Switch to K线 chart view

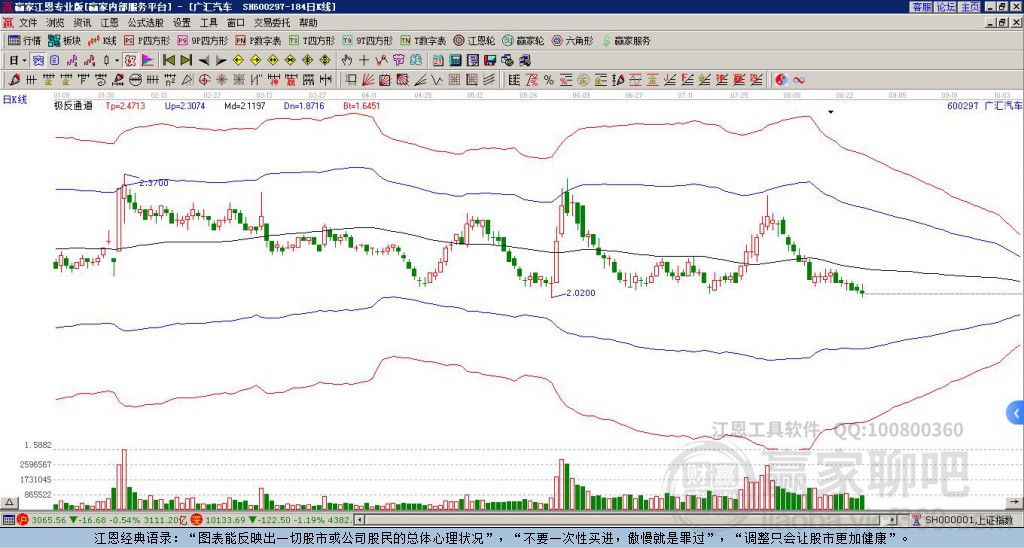click(x=102, y=40)
